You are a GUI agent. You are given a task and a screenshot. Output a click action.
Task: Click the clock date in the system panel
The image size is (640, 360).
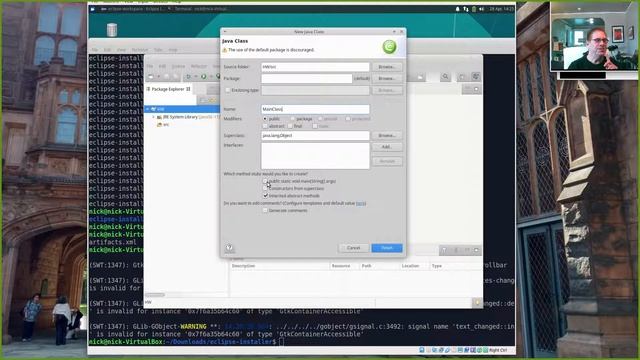501,9
